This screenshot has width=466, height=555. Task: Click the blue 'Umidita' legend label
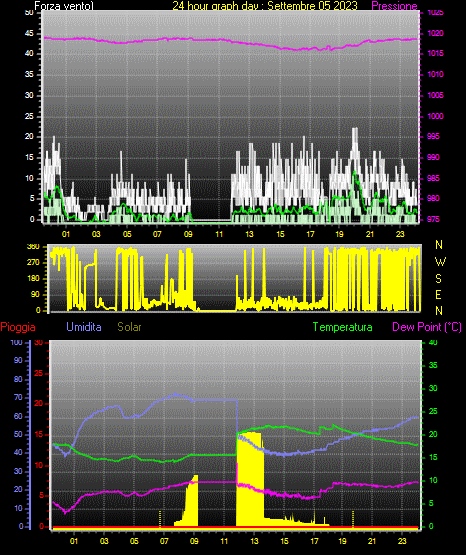tap(84, 327)
